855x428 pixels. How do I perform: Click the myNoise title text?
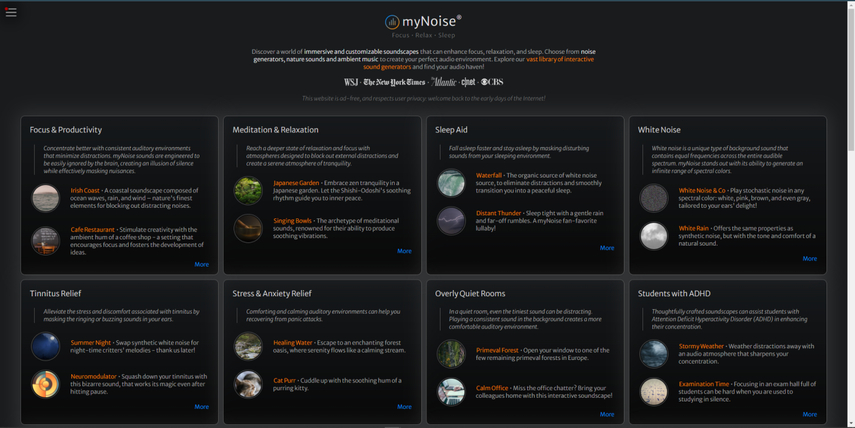[431, 22]
